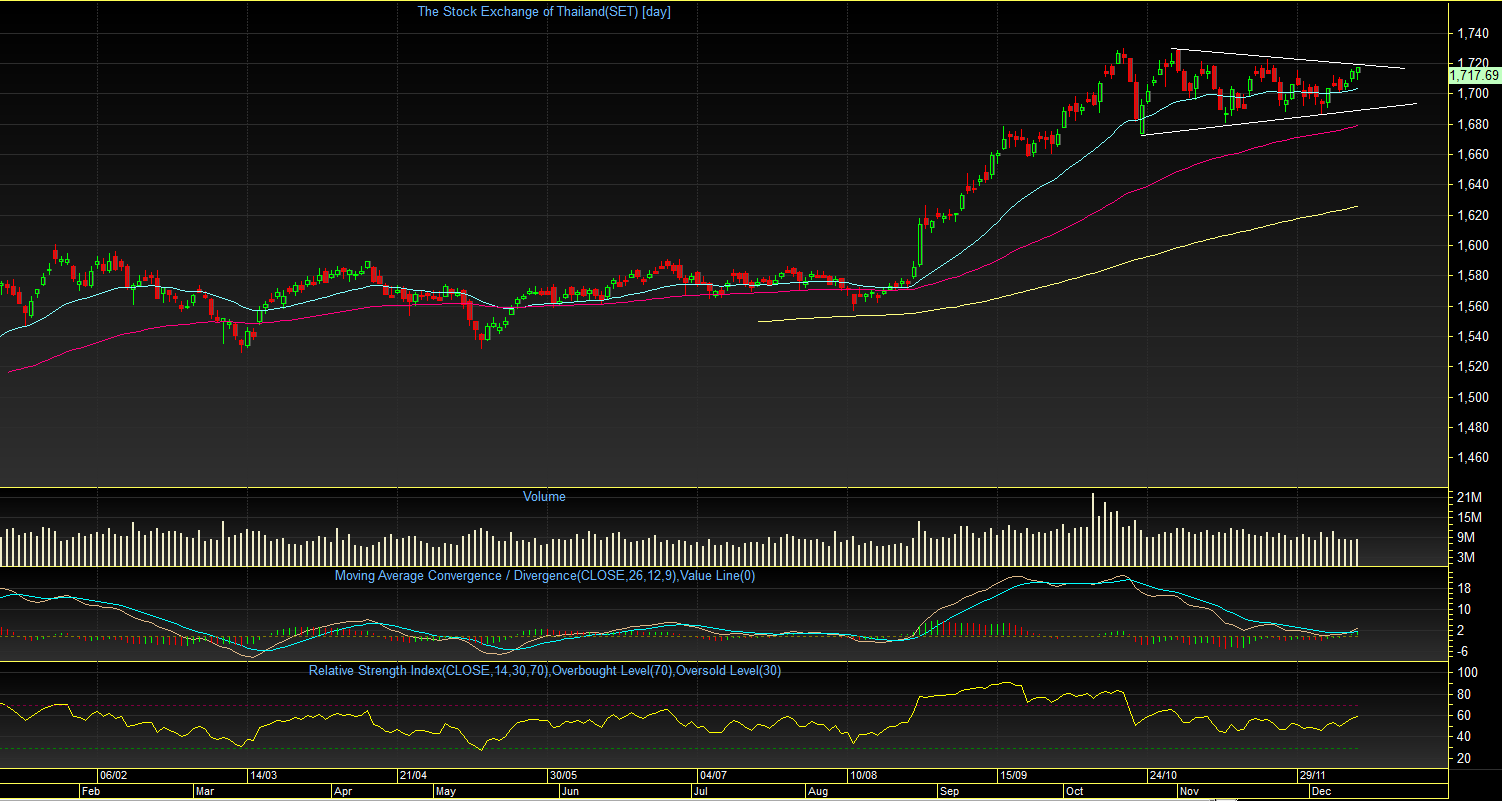Click the 10/08 date label
Viewport: 1502px width, 801px height.
click(x=863, y=775)
